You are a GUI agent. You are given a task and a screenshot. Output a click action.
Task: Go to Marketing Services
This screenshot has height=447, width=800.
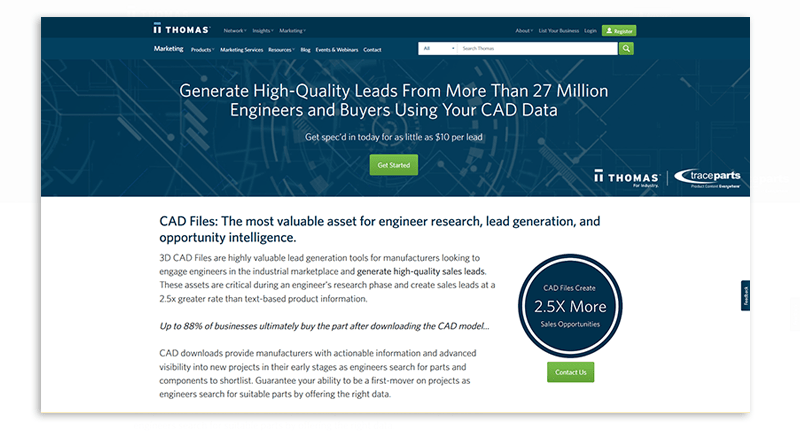coord(241,50)
